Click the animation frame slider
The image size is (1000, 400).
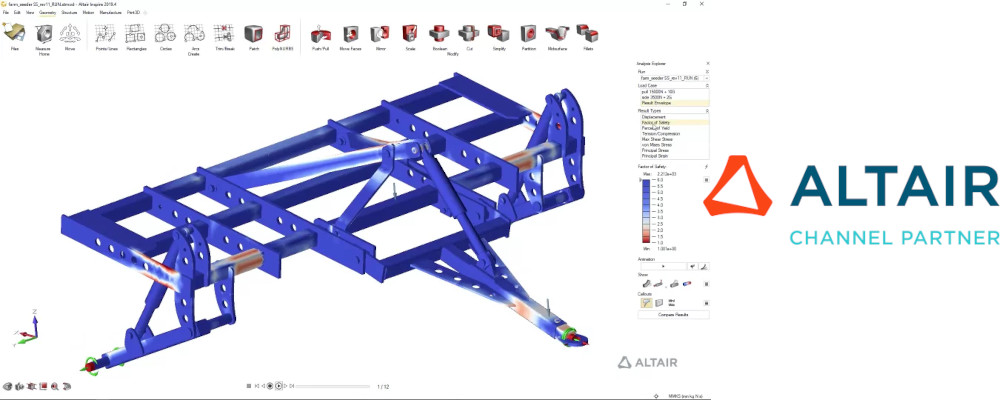pos(332,386)
